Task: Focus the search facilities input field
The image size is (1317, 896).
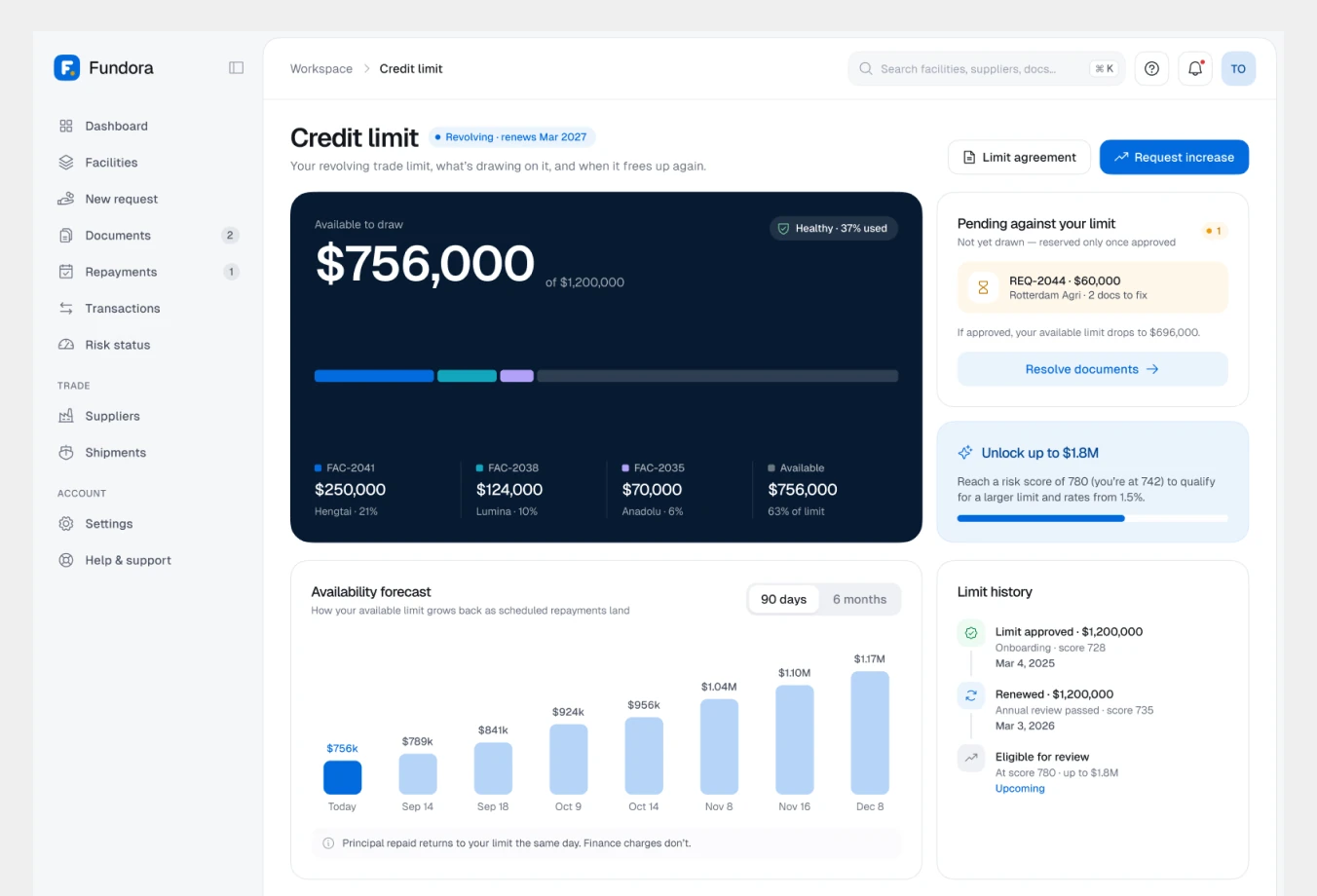Action: [x=986, y=69]
